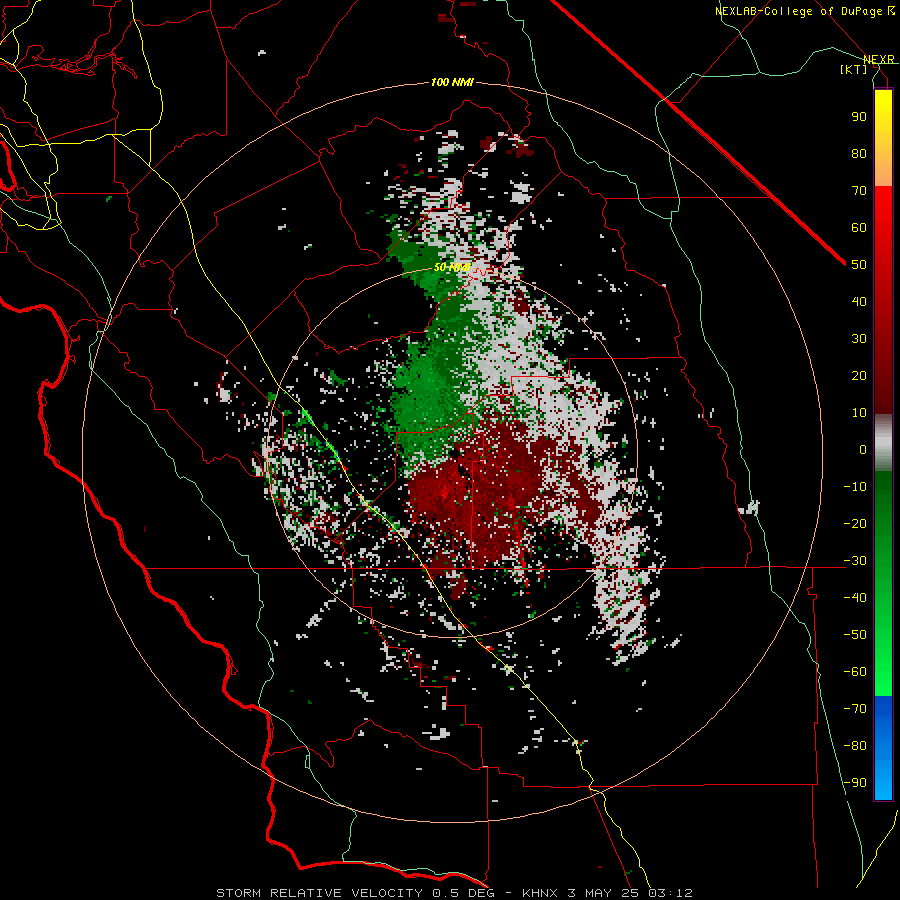Click the [KT] units label
The width and height of the screenshot is (900, 900).
(x=854, y=69)
